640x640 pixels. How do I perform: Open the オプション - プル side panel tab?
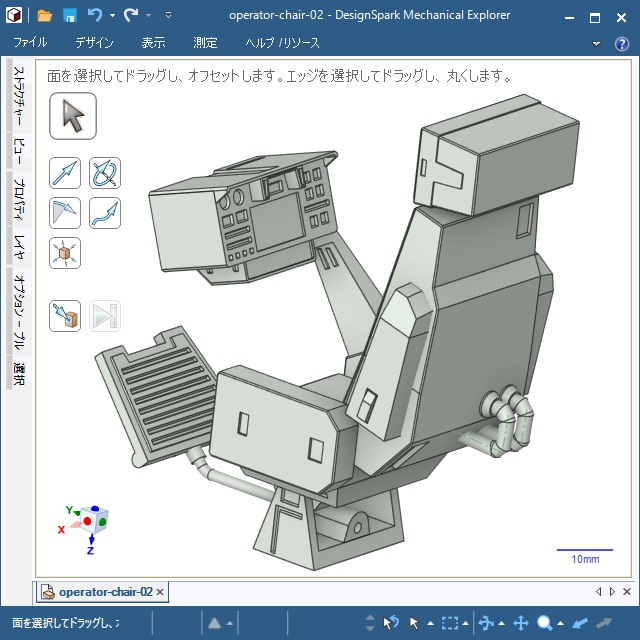pos(19,311)
